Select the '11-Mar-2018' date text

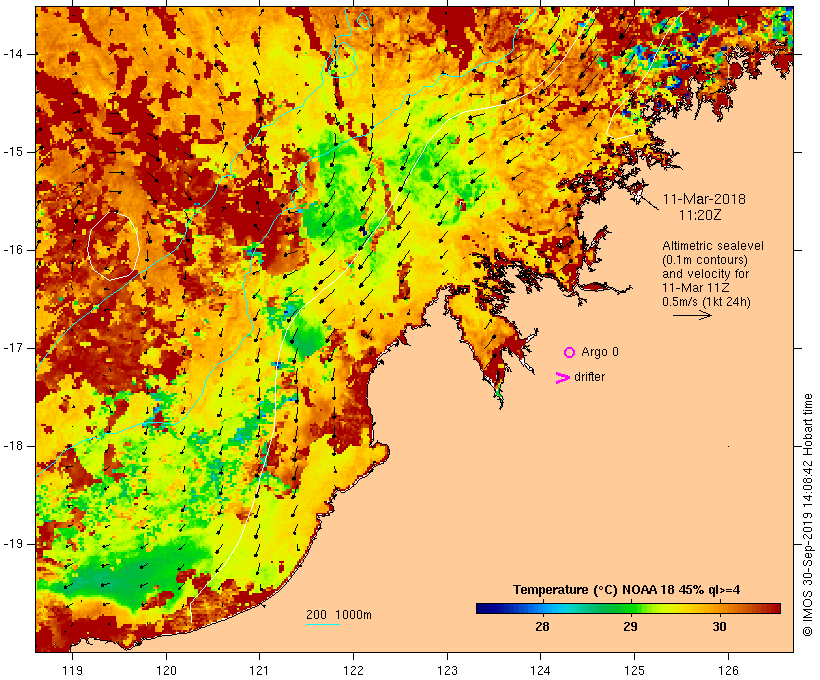(x=704, y=199)
